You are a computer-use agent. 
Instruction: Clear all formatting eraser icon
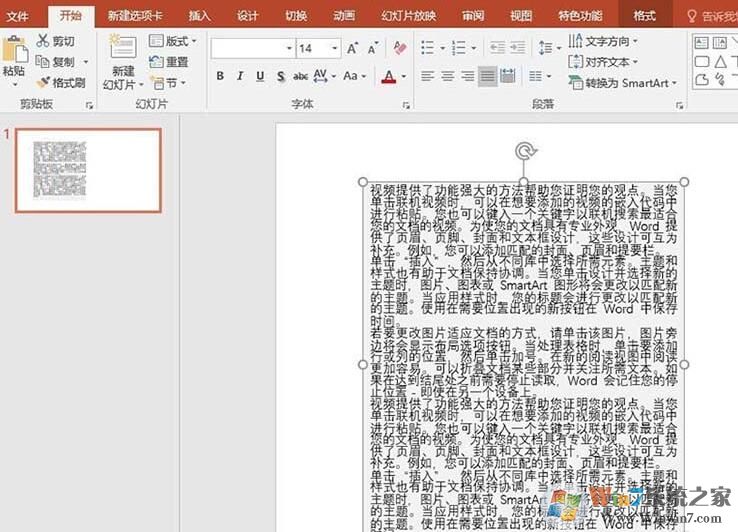click(x=400, y=48)
